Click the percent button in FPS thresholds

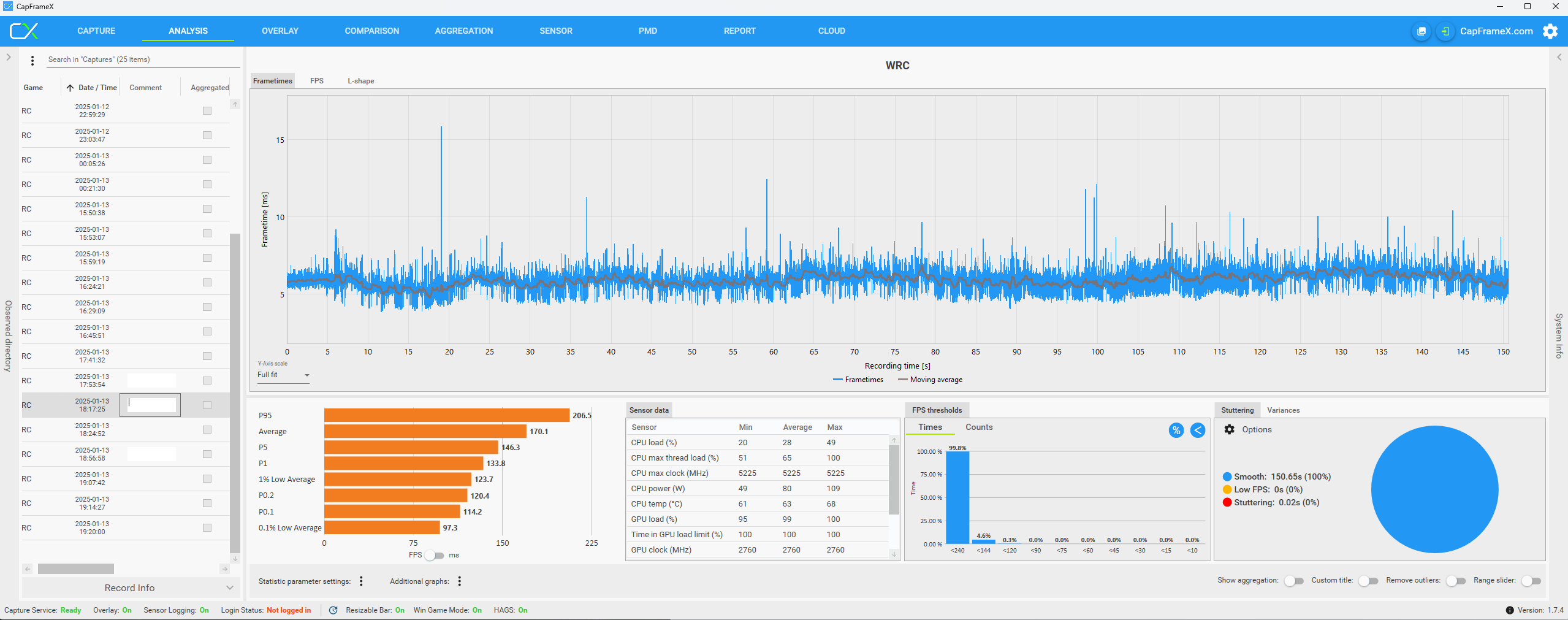tap(1176, 431)
